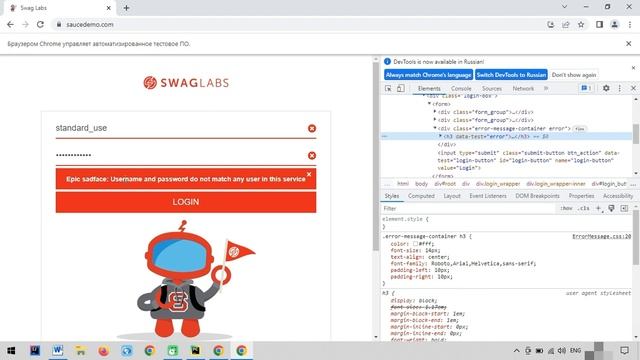Expand the second form_group div node
Screen dimensions: 640x360
pyautogui.click(x=435, y=120)
